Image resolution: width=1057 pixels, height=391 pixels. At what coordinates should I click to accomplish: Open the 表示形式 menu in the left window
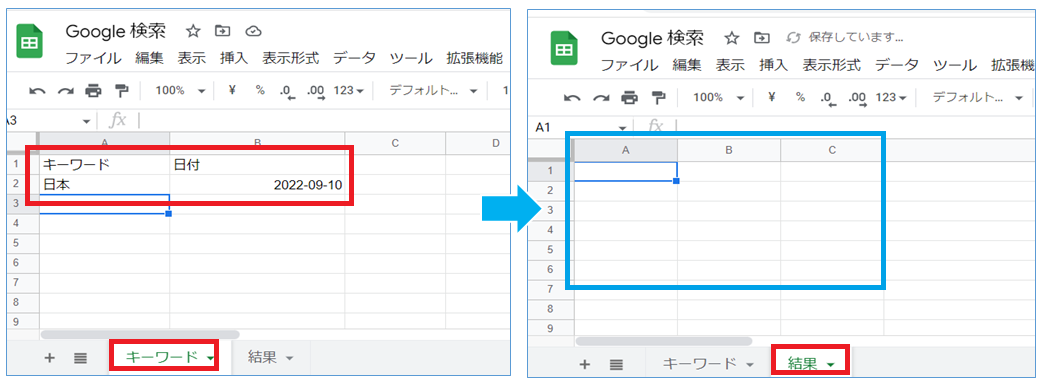click(x=291, y=59)
